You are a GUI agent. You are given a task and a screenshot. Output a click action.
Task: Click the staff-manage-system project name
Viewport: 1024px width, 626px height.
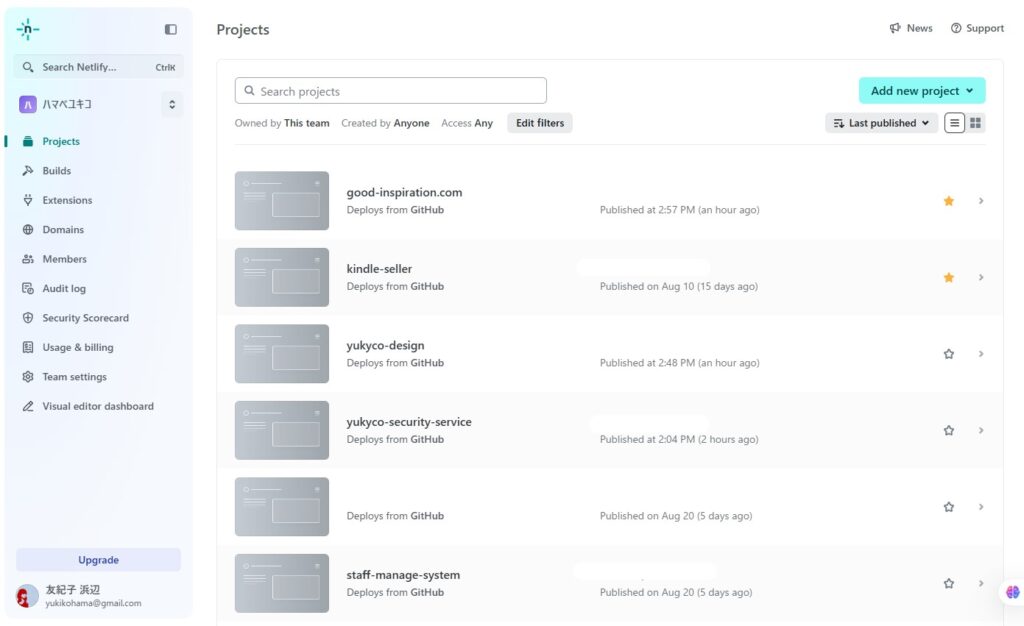[x=403, y=575]
